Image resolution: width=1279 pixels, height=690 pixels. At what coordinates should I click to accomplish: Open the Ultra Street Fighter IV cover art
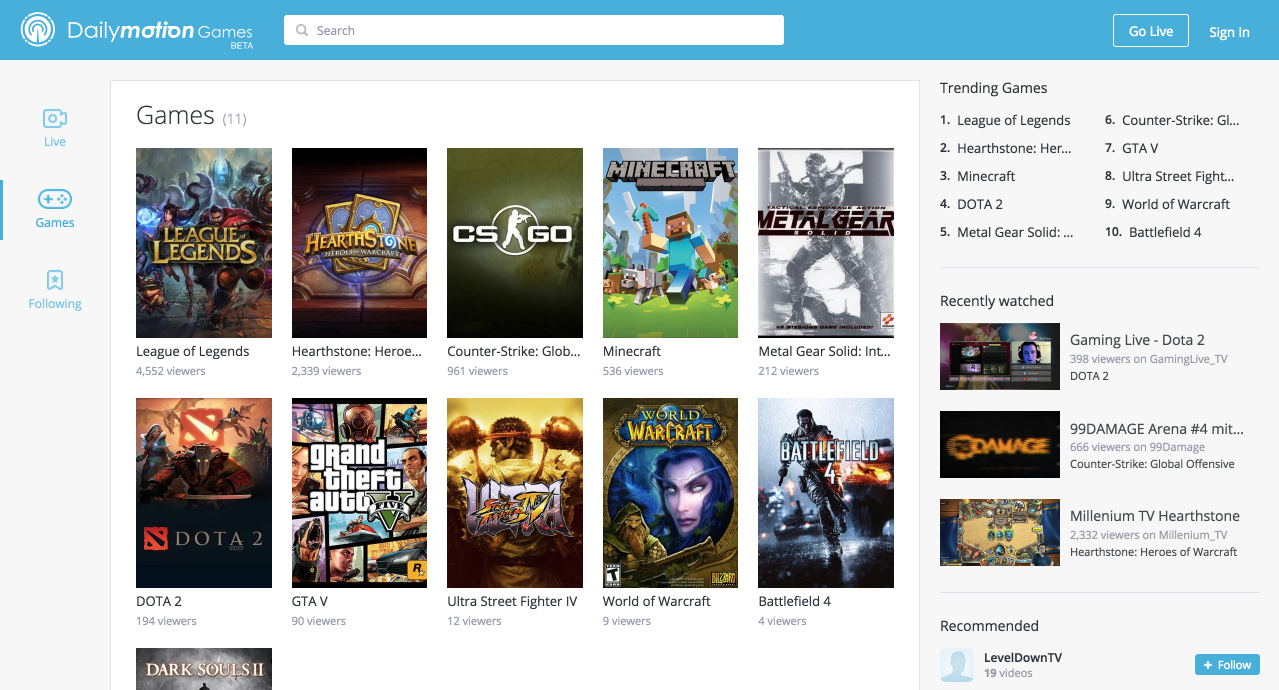point(515,493)
